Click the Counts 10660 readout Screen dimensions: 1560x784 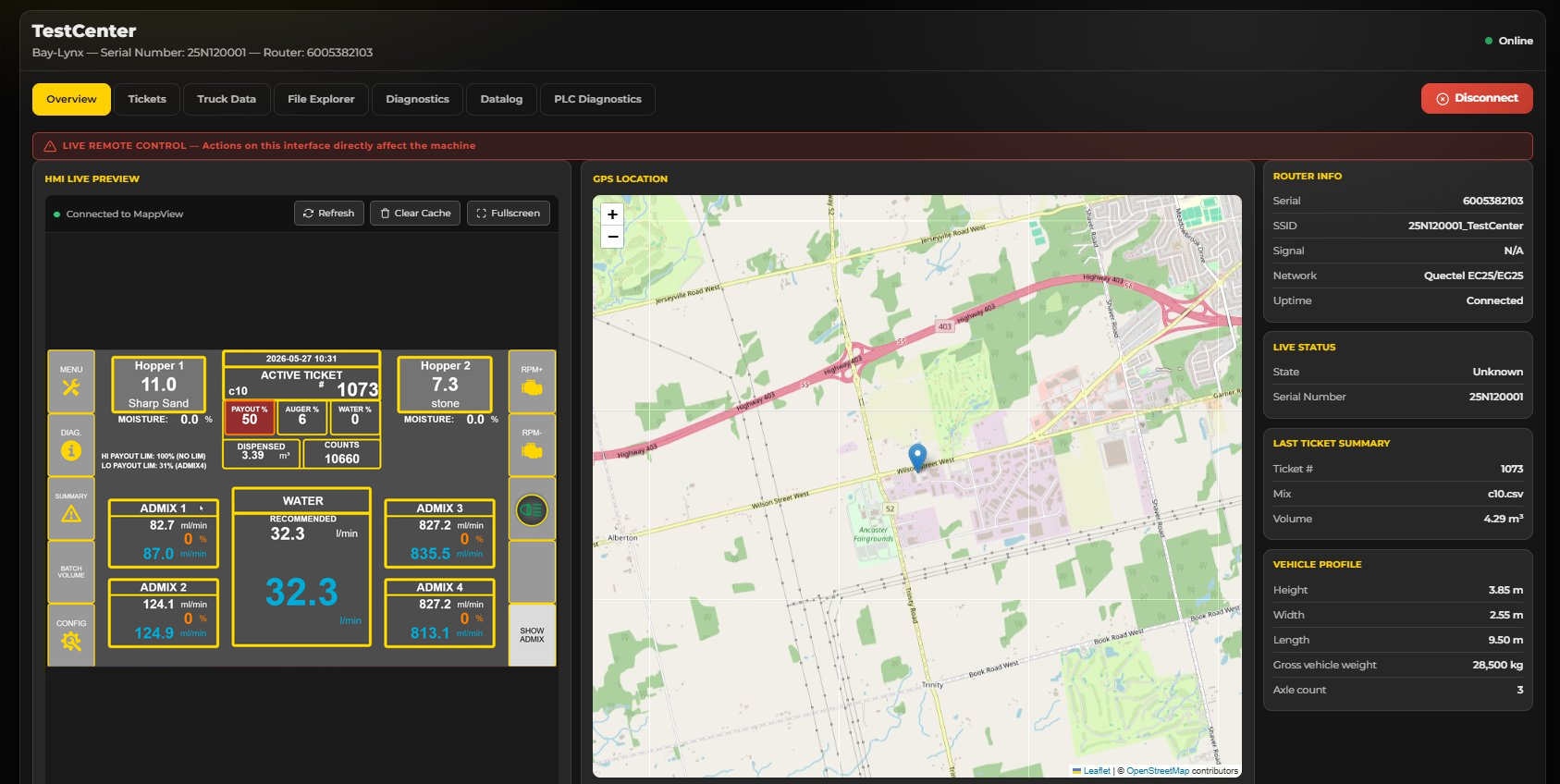[x=341, y=453]
